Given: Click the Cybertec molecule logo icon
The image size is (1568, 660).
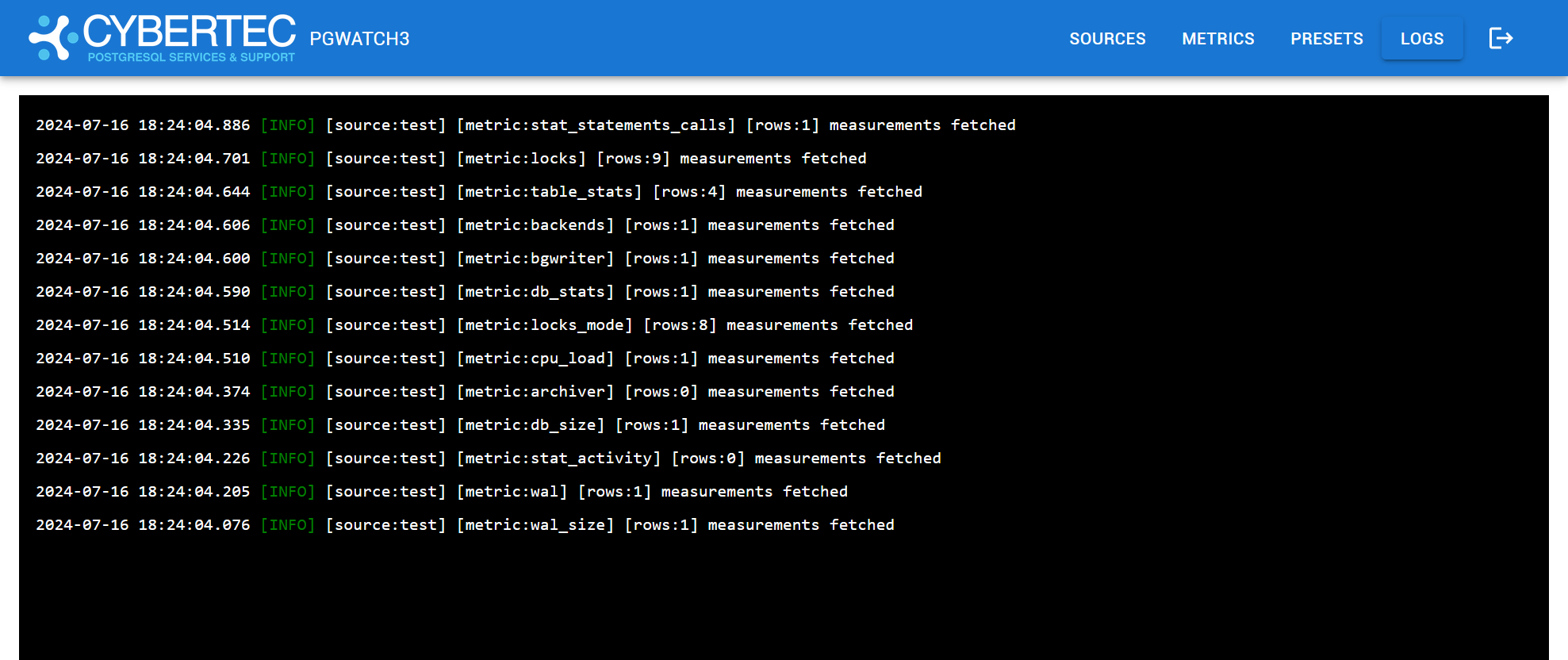Looking at the screenshot, I should tap(52, 38).
